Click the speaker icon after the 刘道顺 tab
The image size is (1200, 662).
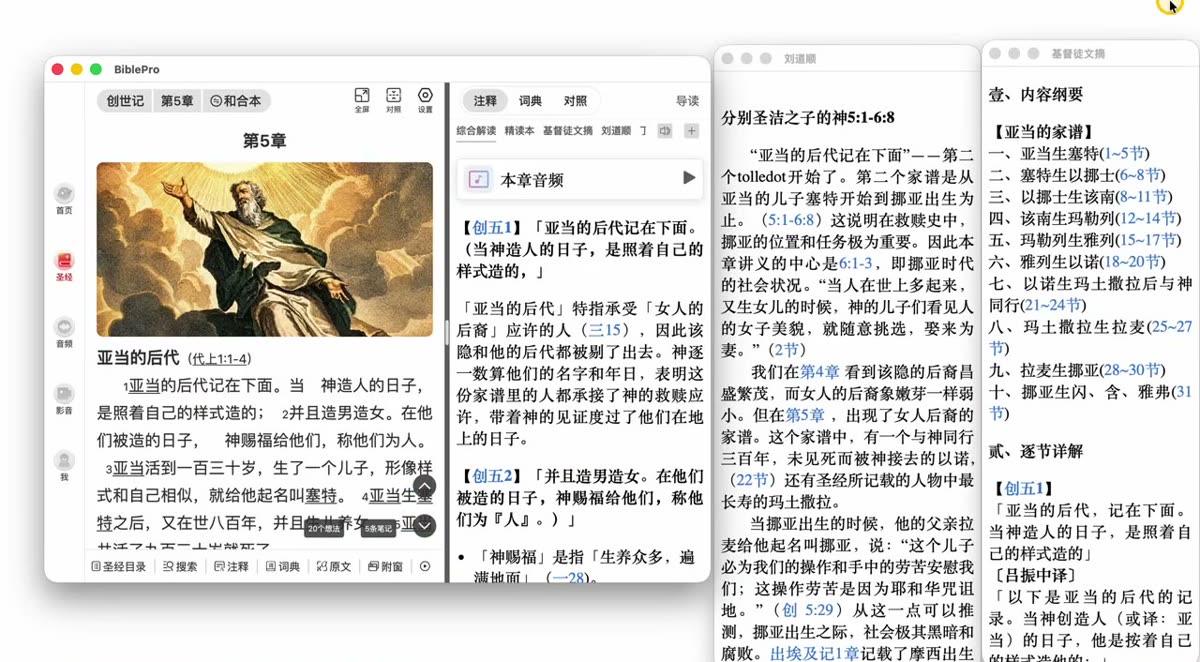(664, 131)
